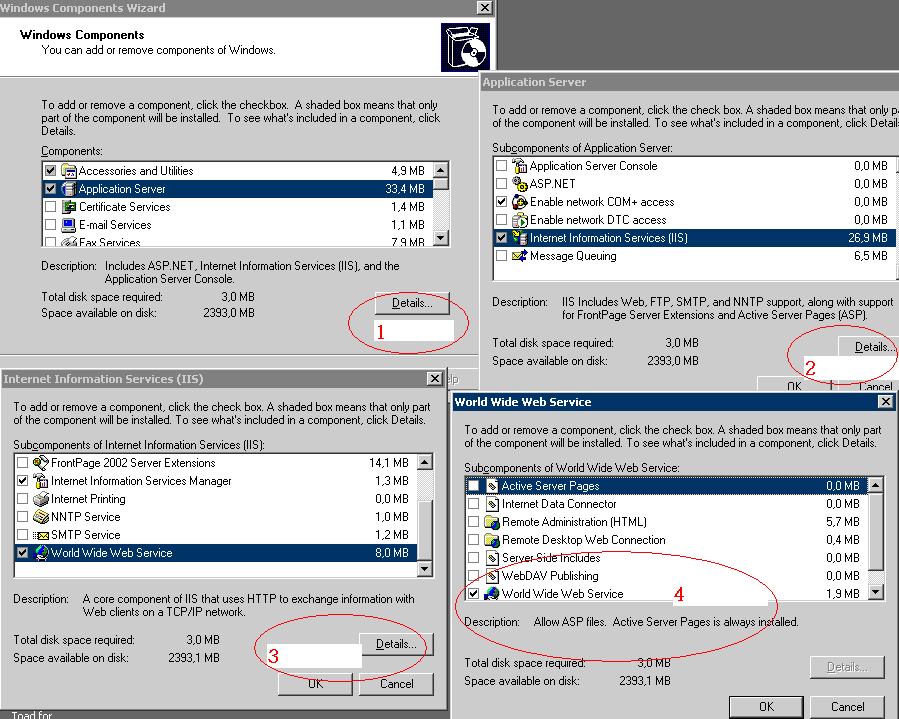Click Cancel in the Internet Information Services dialog
The width and height of the screenshot is (899, 719).
pos(396,684)
